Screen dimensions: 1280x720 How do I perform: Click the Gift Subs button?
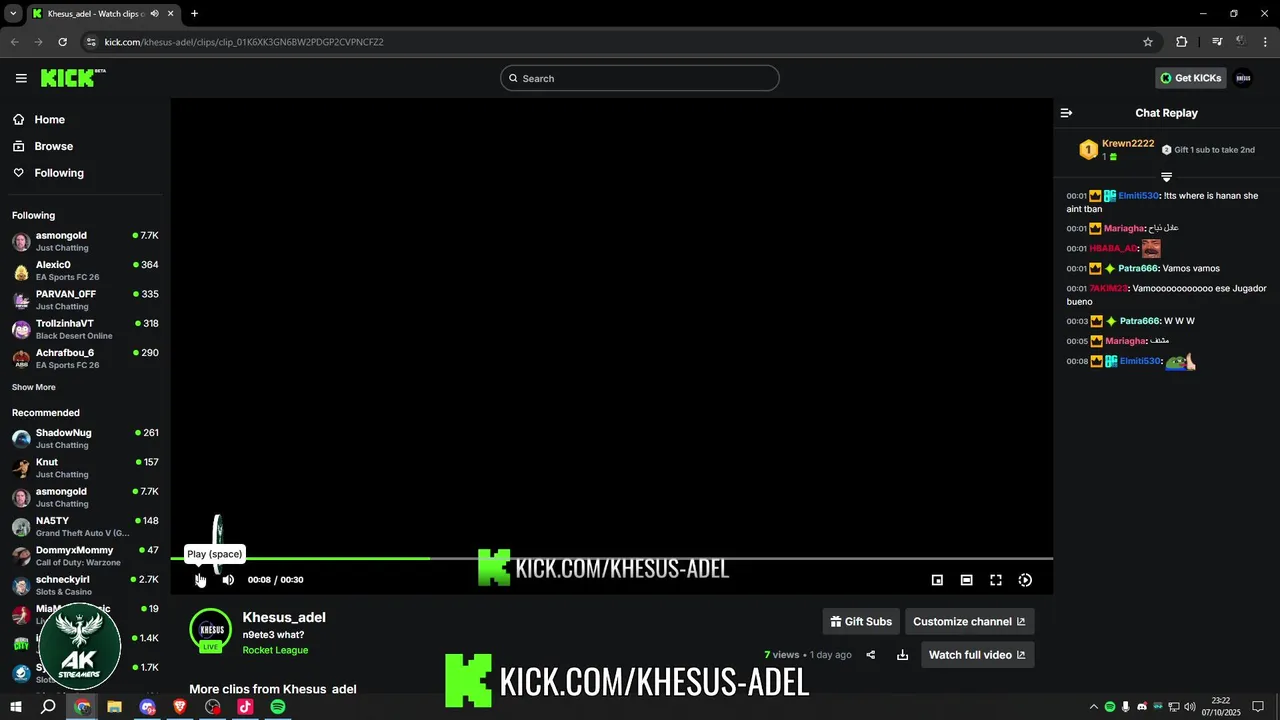861,621
